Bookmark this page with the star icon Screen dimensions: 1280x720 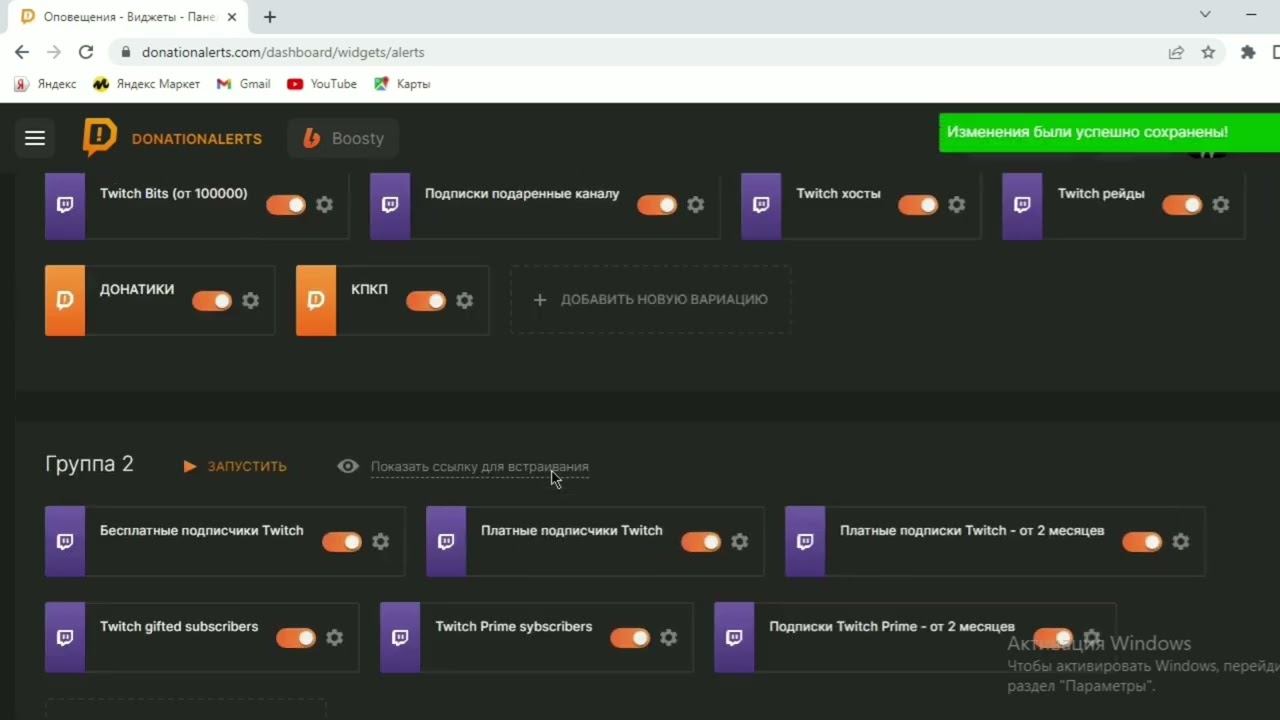coord(1208,52)
